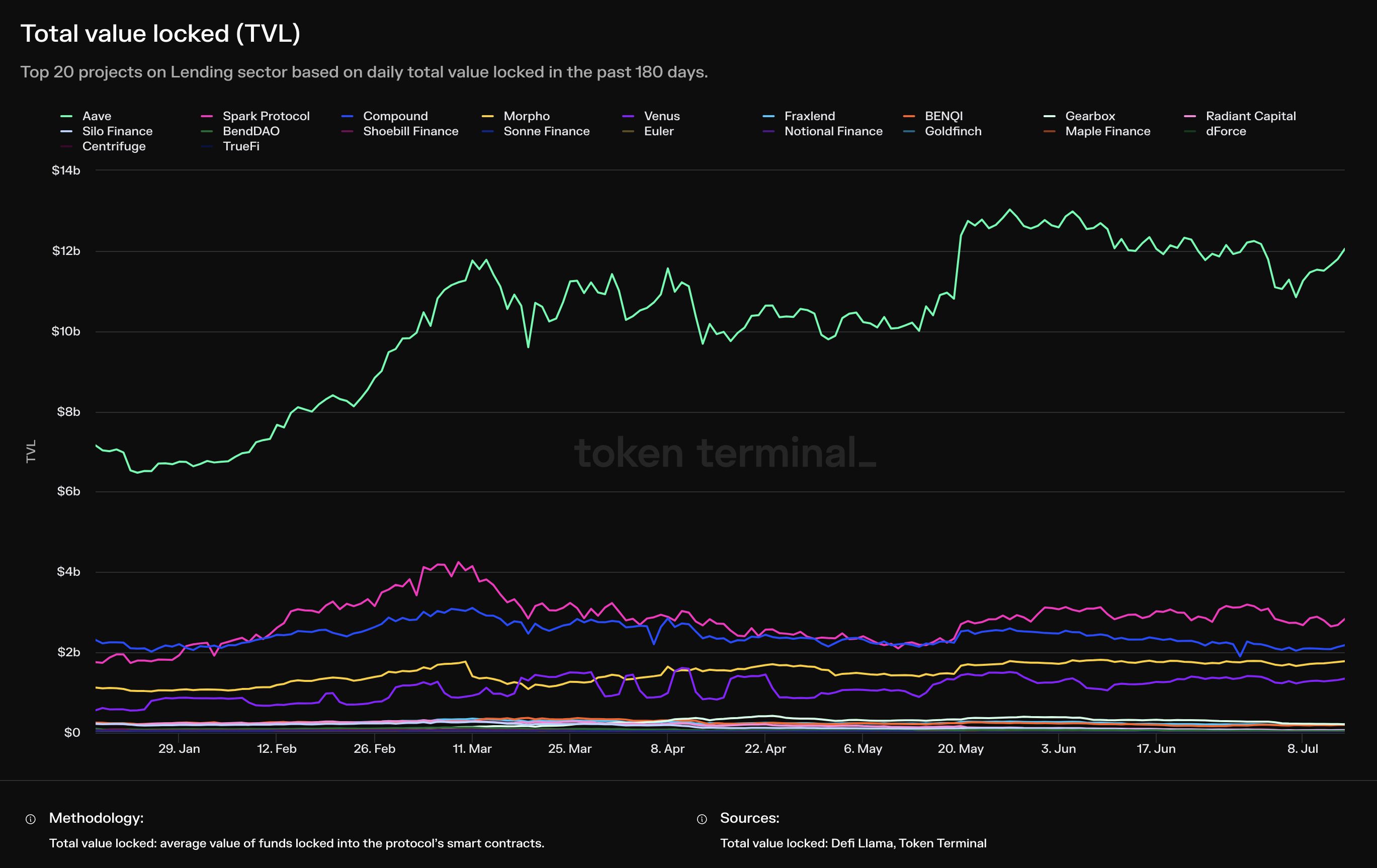The width and height of the screenshot is (1377, 868).
Task: Toggle Fraxlend in the chart legend
Action: pyautogui.click(x=809, y=116)
